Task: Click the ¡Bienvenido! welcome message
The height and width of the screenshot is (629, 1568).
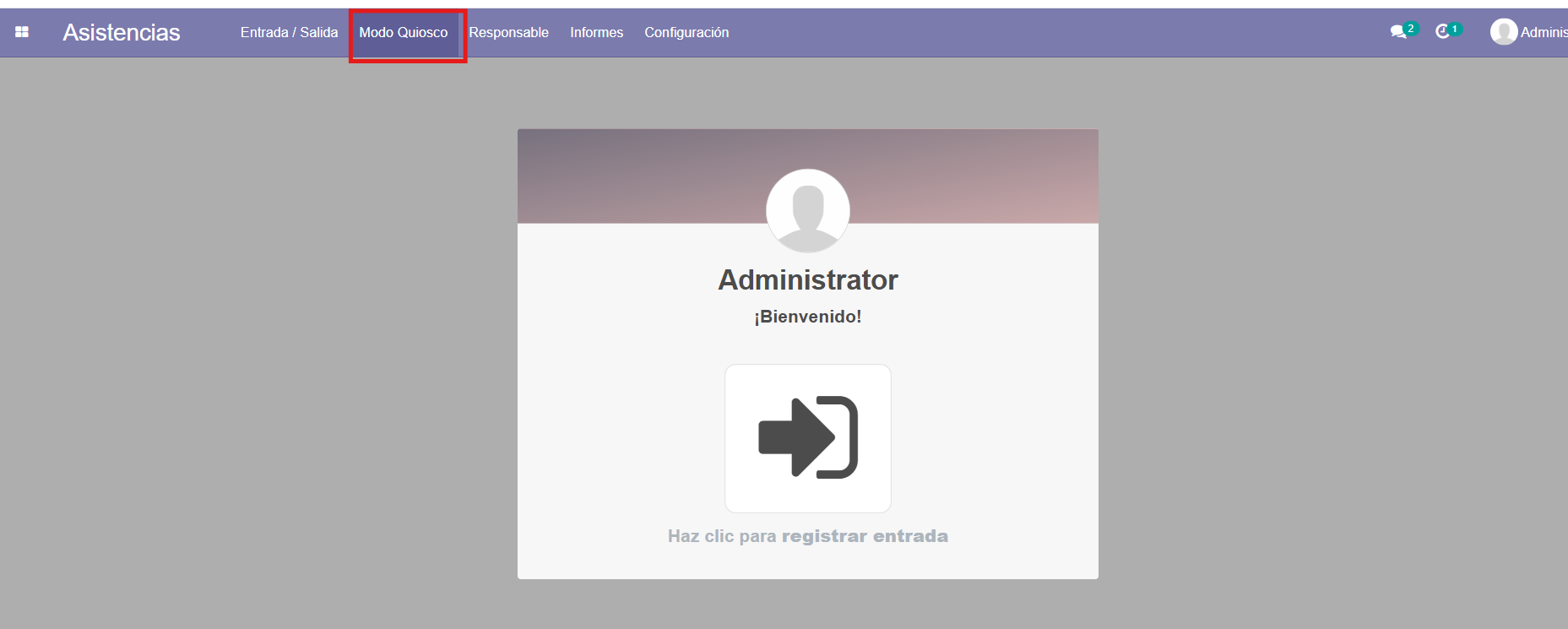Action: pos(808,317)
